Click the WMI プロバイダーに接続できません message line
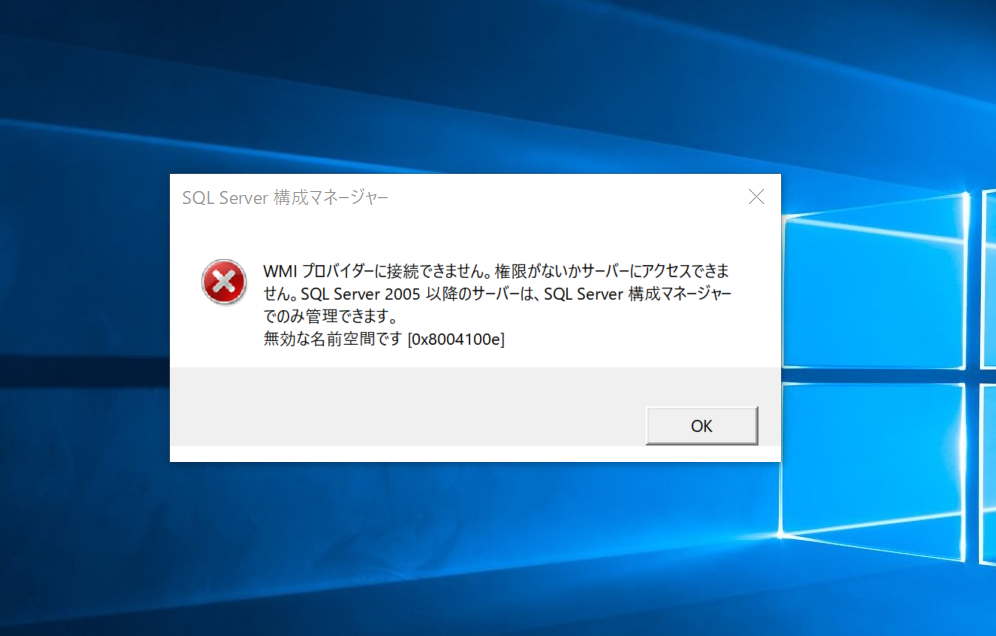The image size is (996, 636). coord(496,271)
